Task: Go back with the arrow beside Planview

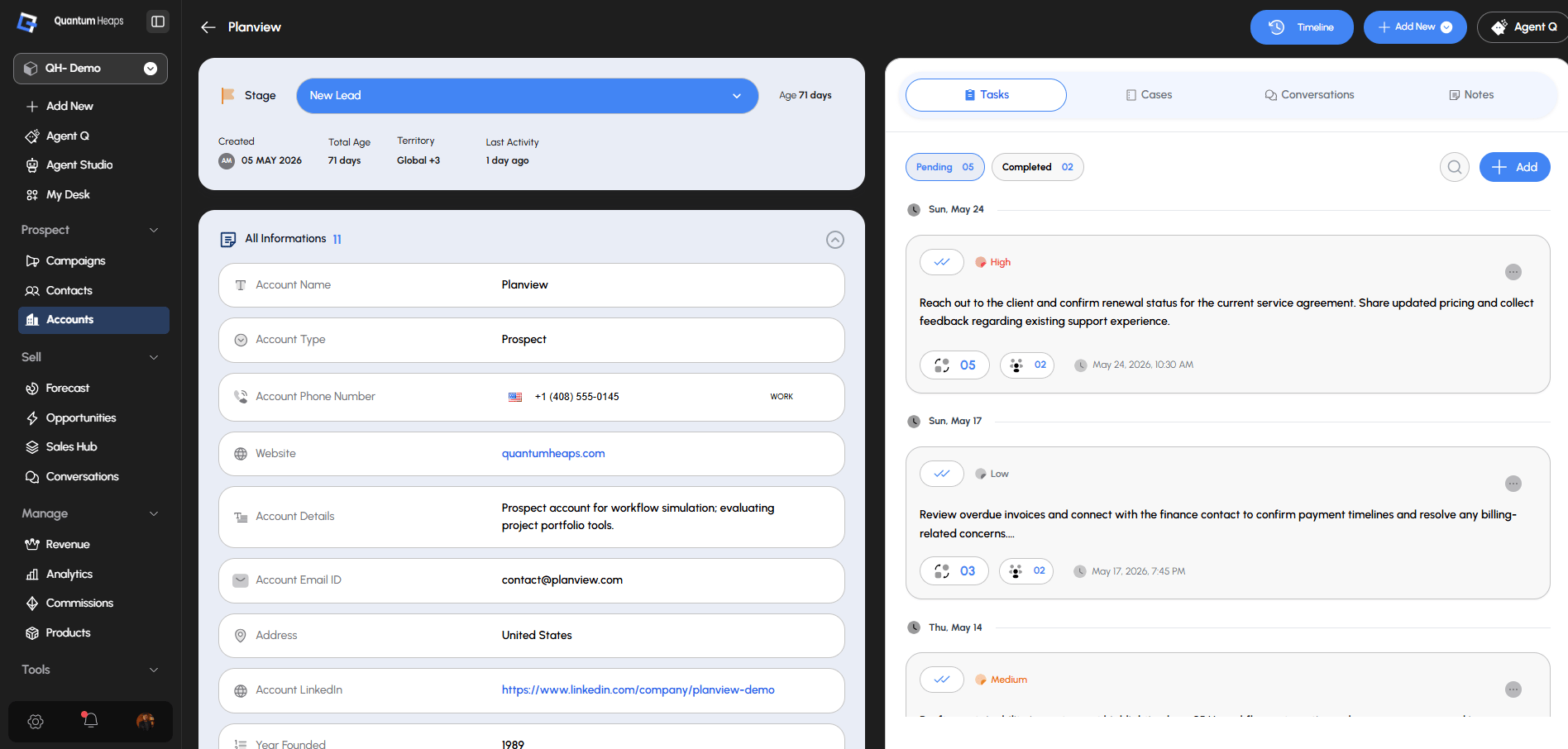Action: point(208,27)
